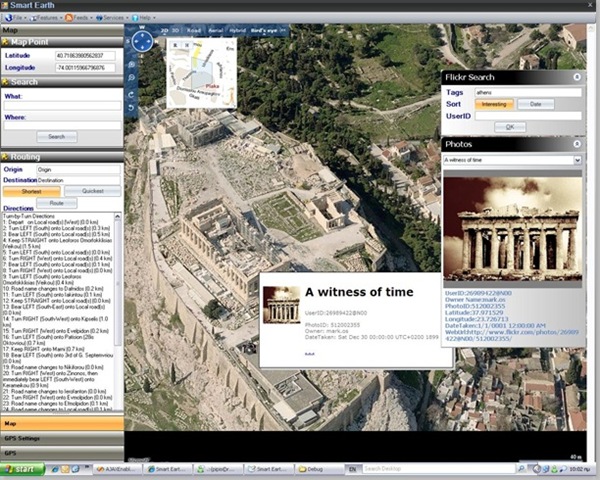Click the more link in photo popup
600x480 pixels.
(x=309, y=354)
